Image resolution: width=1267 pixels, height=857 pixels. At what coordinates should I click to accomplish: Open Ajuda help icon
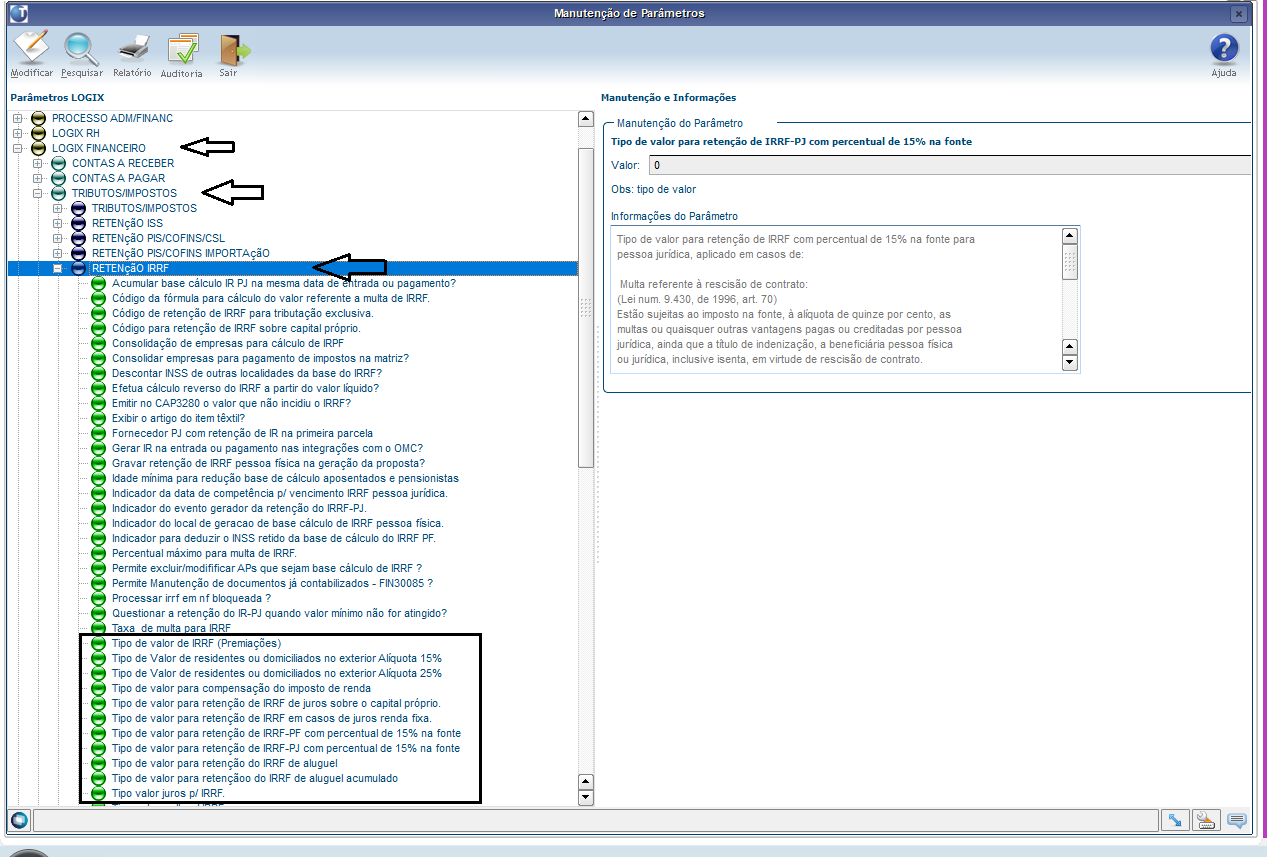(1224, 54)
